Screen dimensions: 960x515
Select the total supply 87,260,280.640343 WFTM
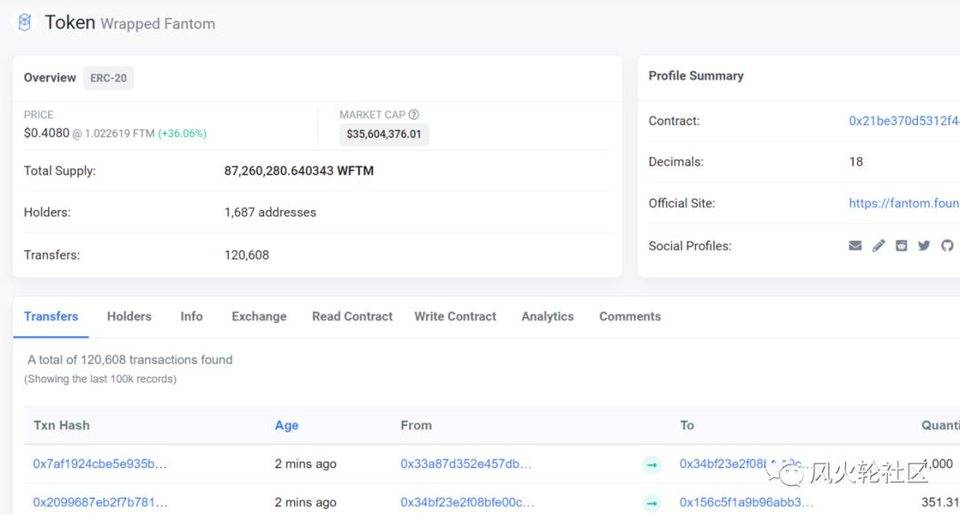(x=299, y=171)
